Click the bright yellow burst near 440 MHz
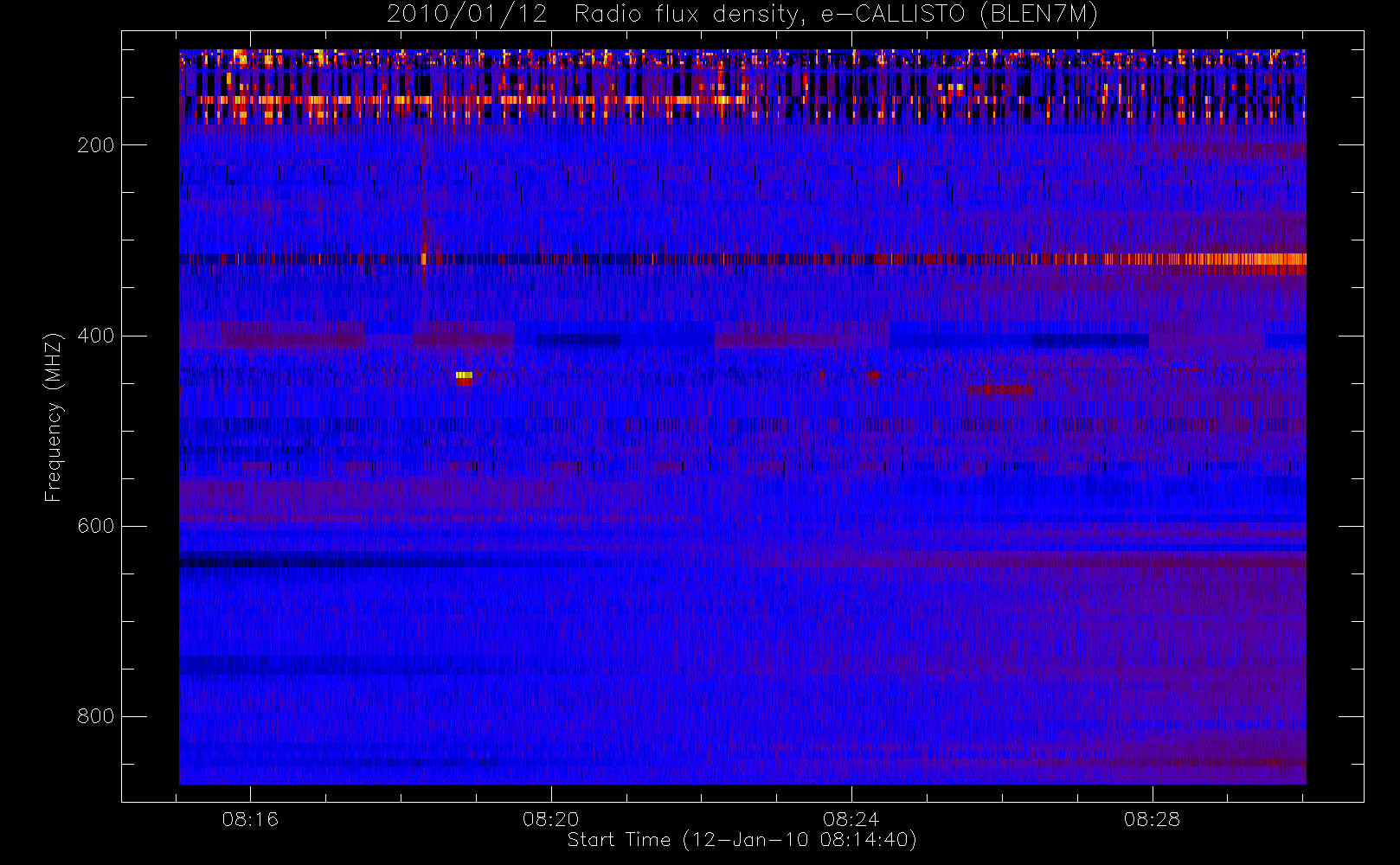This screenshot has height=865, width=1400. (x=464, y=375)
